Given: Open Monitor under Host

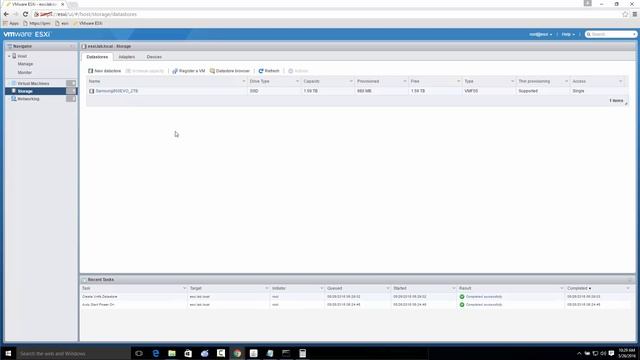Looking at the screenshot, I should [24, 72].
